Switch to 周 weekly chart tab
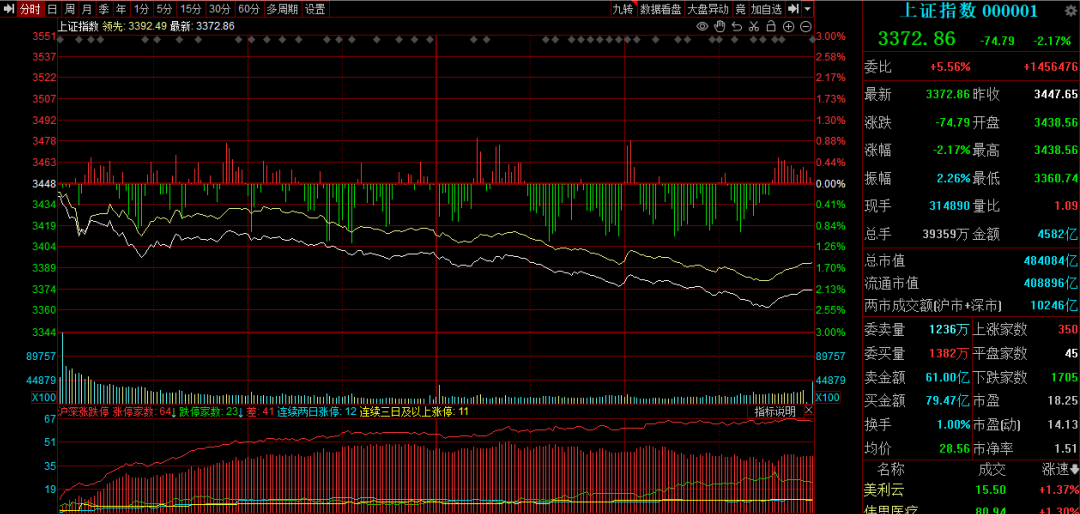The image size is (1080, 514). coord(70,9)
